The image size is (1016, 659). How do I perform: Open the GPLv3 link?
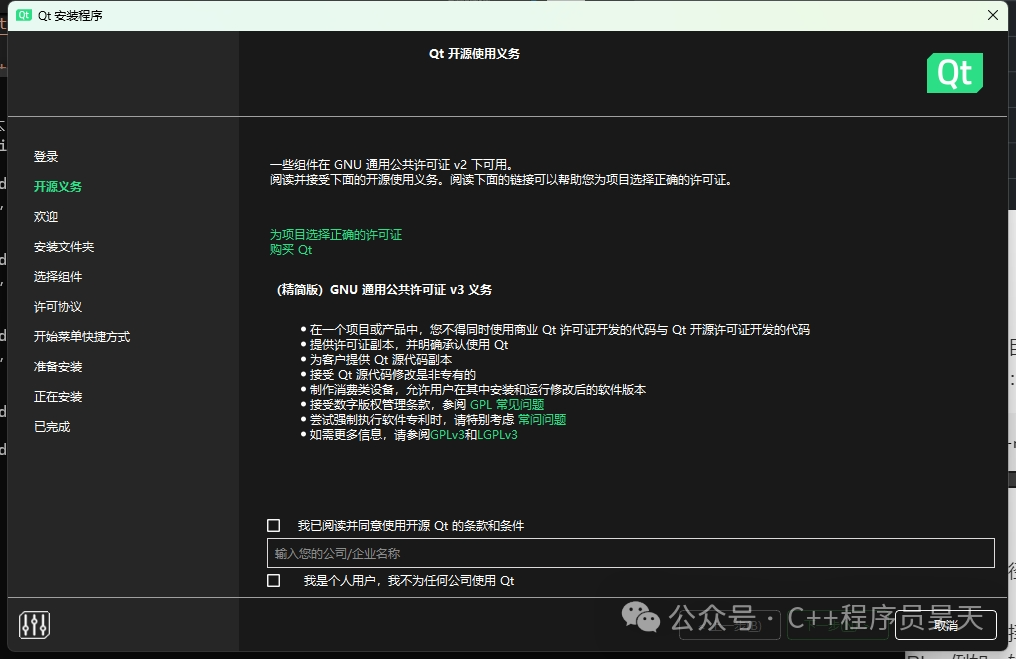[447, 434]
